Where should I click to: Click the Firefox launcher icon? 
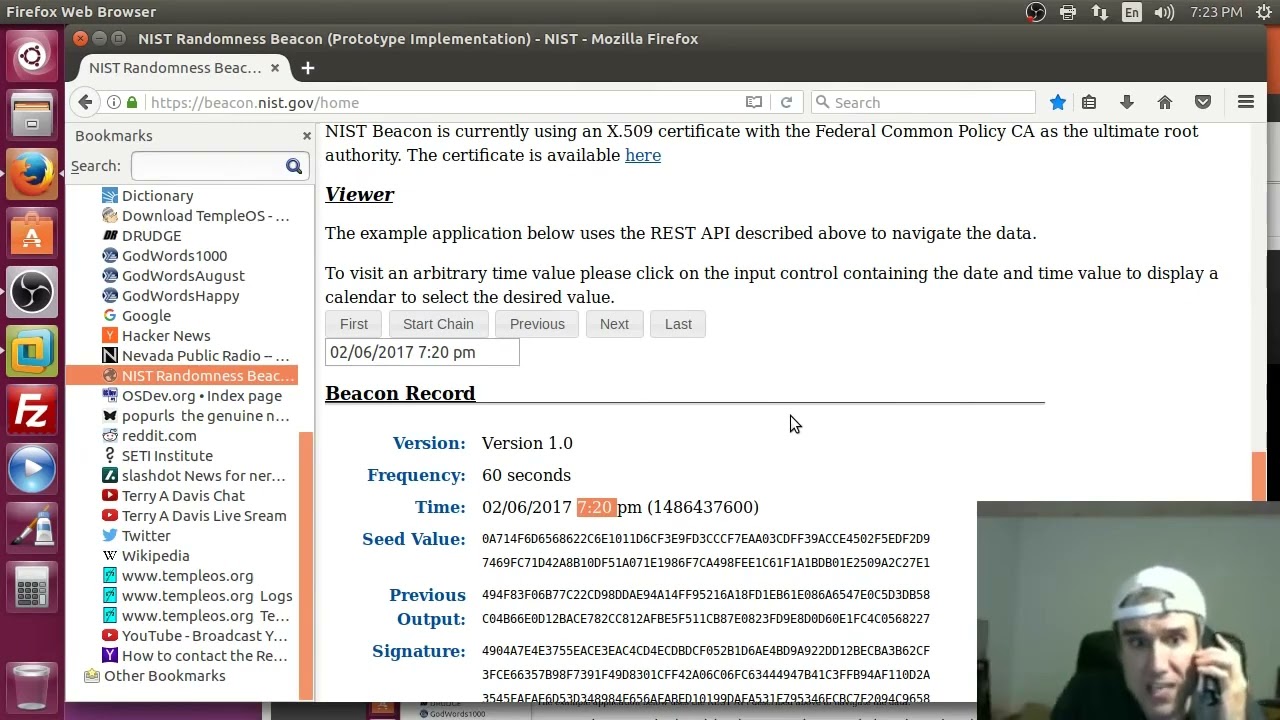pos(32,174)
